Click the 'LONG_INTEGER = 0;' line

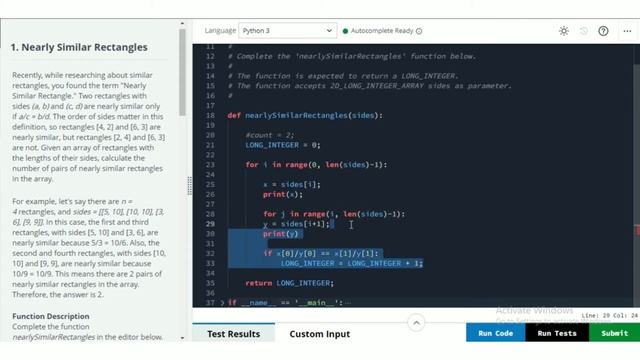(x=283, y=145)
